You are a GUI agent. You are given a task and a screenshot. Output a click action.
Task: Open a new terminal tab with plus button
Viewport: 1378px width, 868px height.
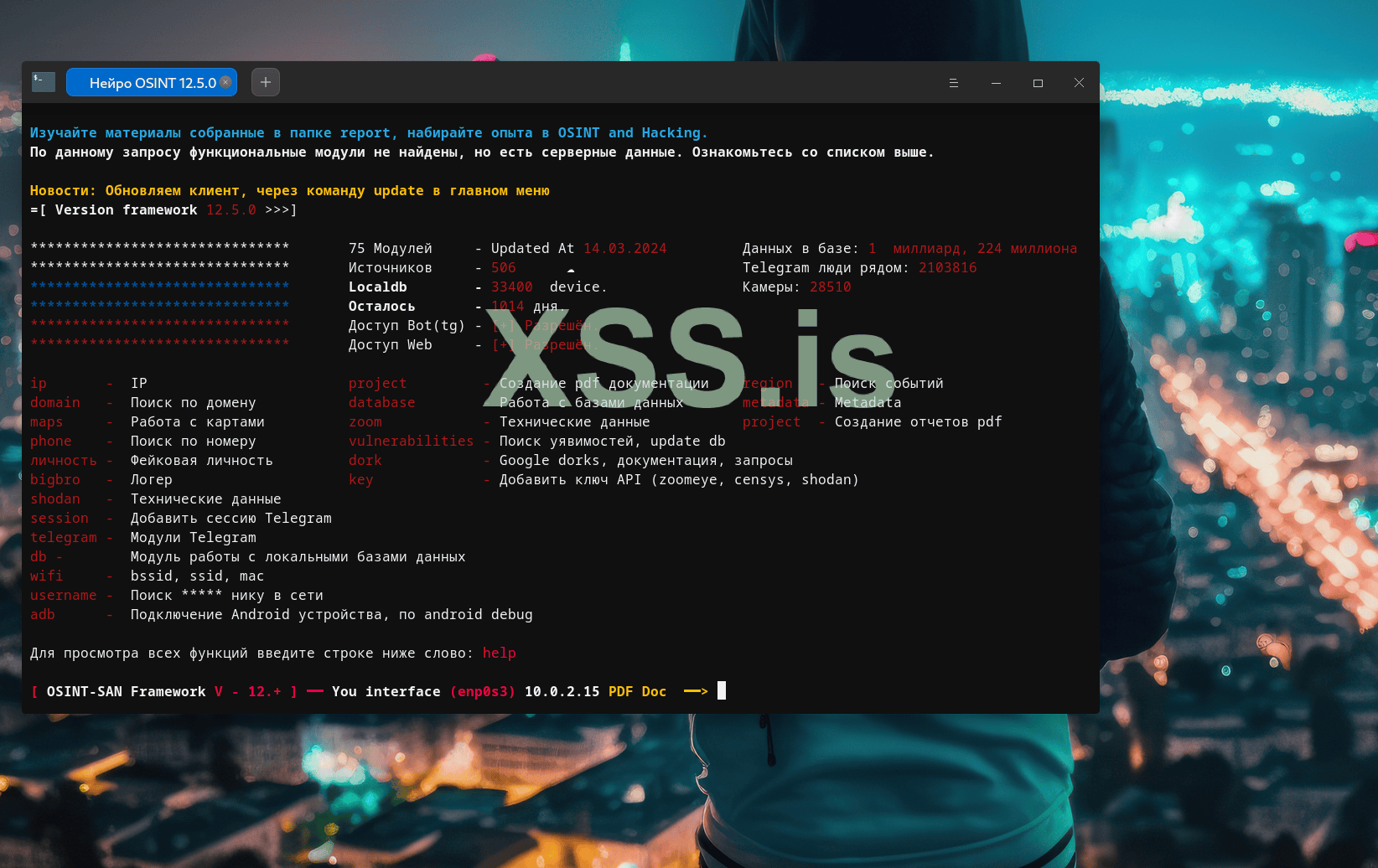266,82
